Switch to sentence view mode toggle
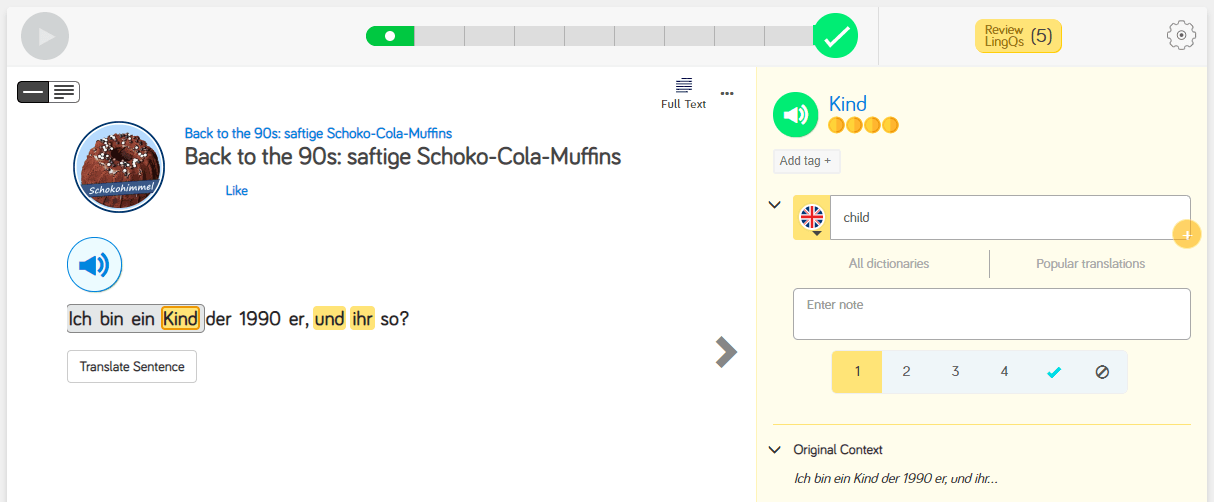 [x=33, y=92]
